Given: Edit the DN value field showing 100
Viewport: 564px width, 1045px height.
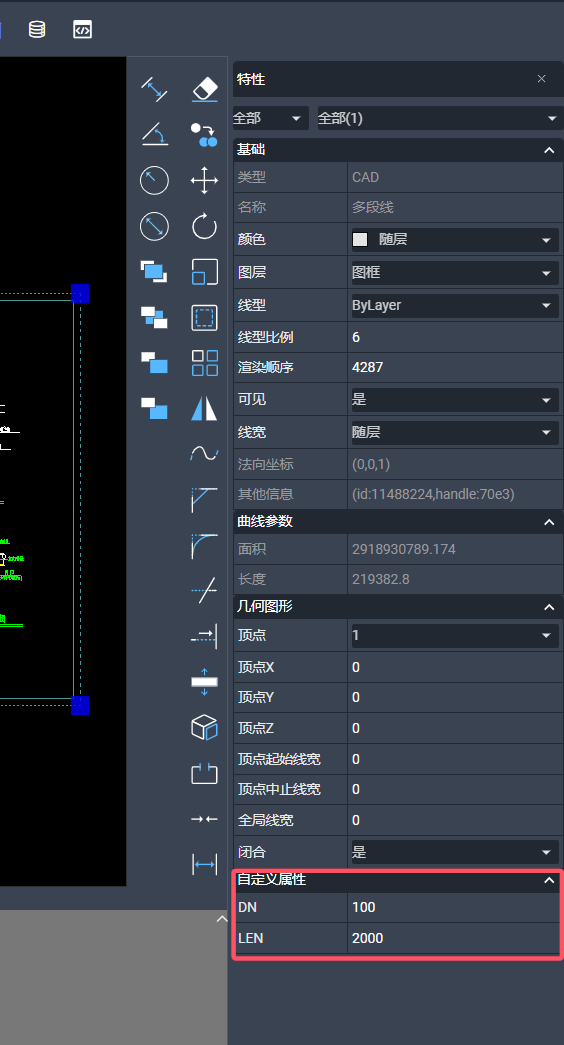Looking at the screenshot, I should [x=453, y=907].
